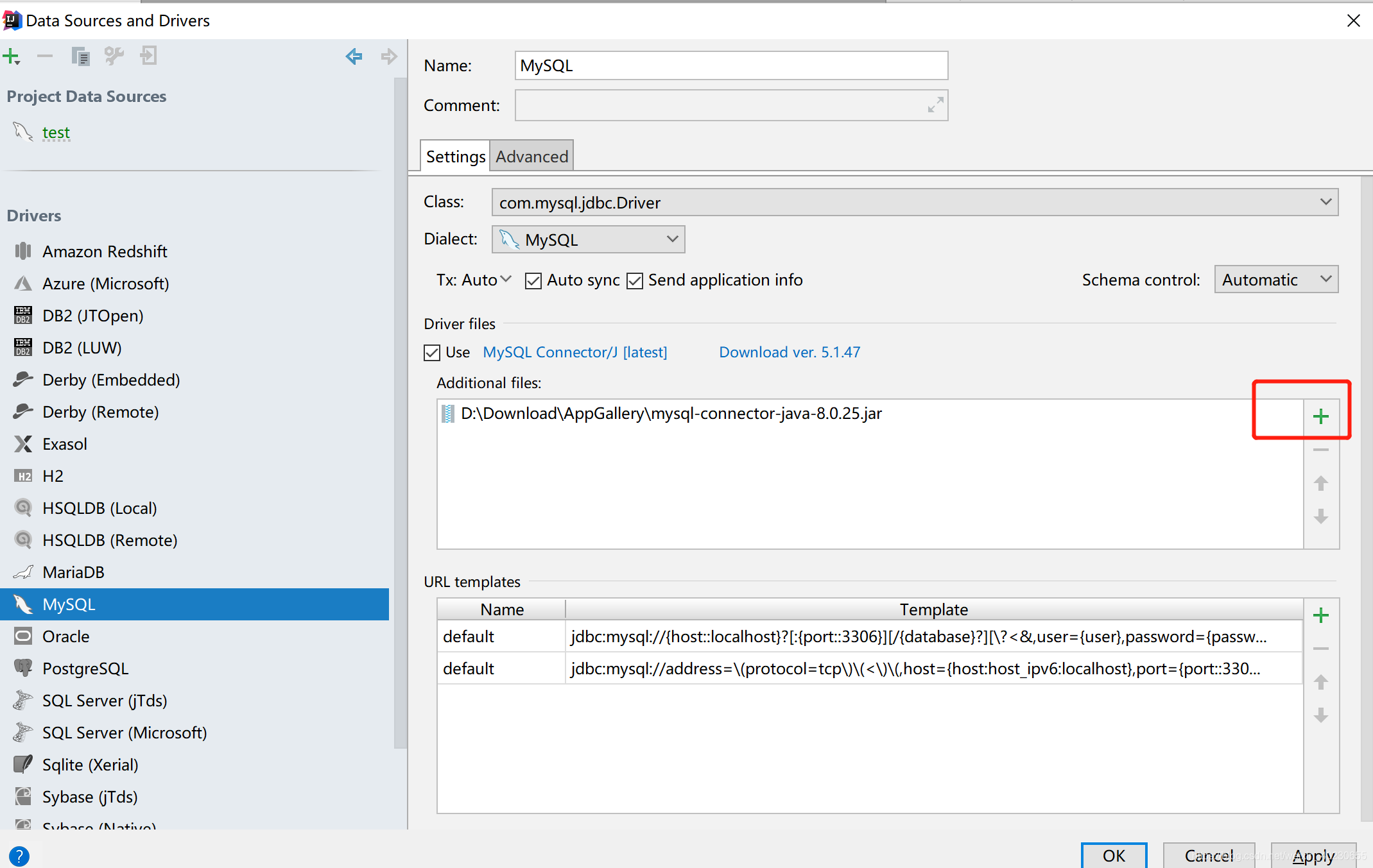
Task: Select the Sqlite (Xerial) driver
Action: tap(194, 765)
